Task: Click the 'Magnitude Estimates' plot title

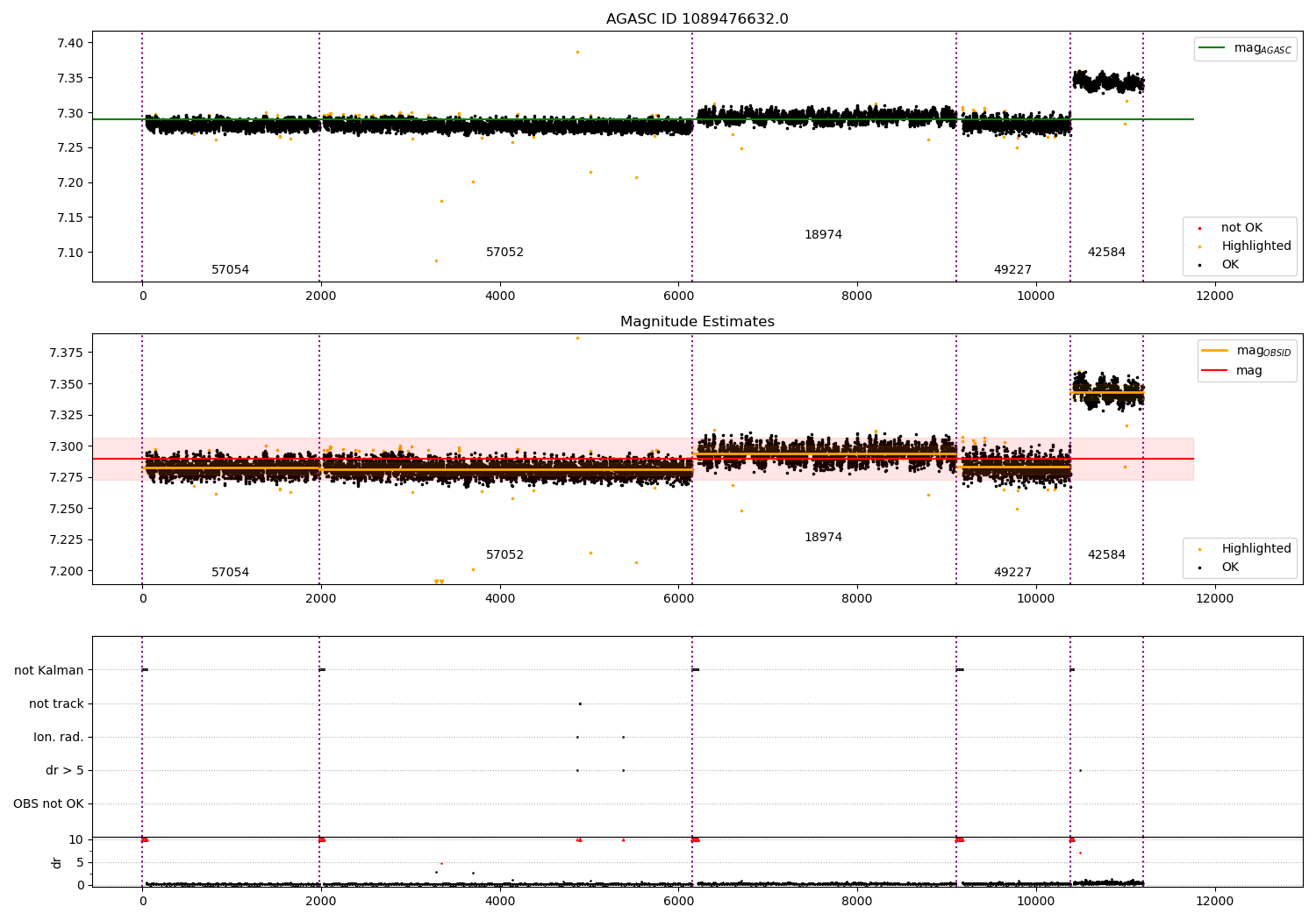Action: pos(697,322)
